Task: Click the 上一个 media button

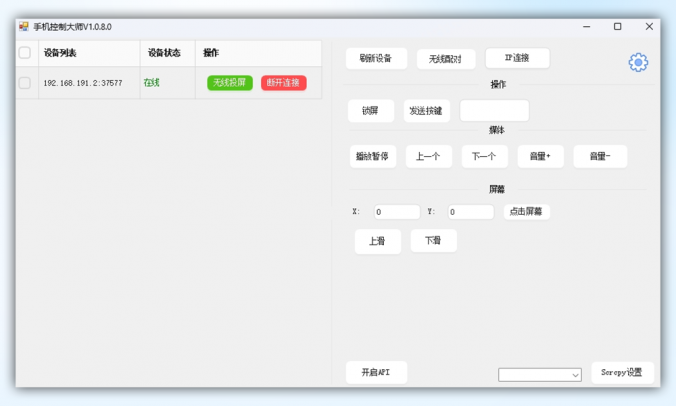Action: point(429,156)
